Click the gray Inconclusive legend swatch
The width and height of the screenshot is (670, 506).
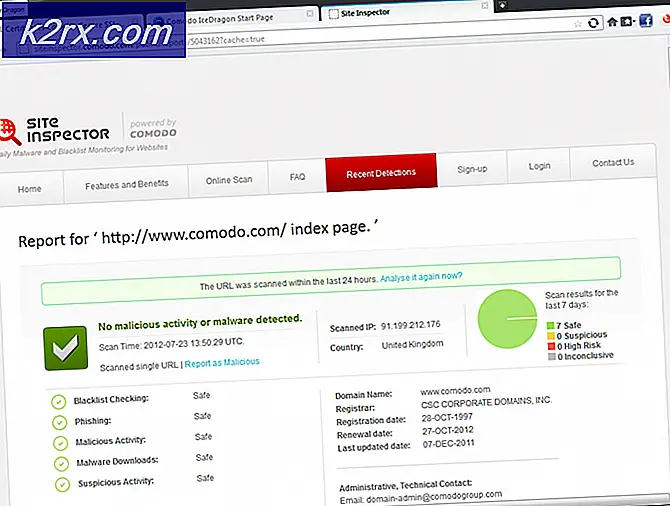point(552,356)
